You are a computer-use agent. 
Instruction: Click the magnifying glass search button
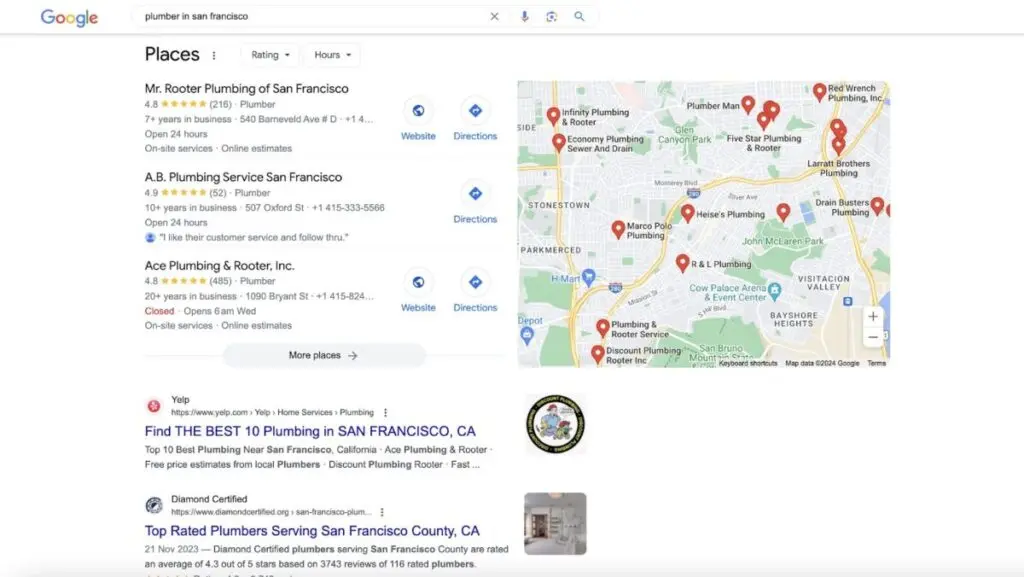coord(579,17)
